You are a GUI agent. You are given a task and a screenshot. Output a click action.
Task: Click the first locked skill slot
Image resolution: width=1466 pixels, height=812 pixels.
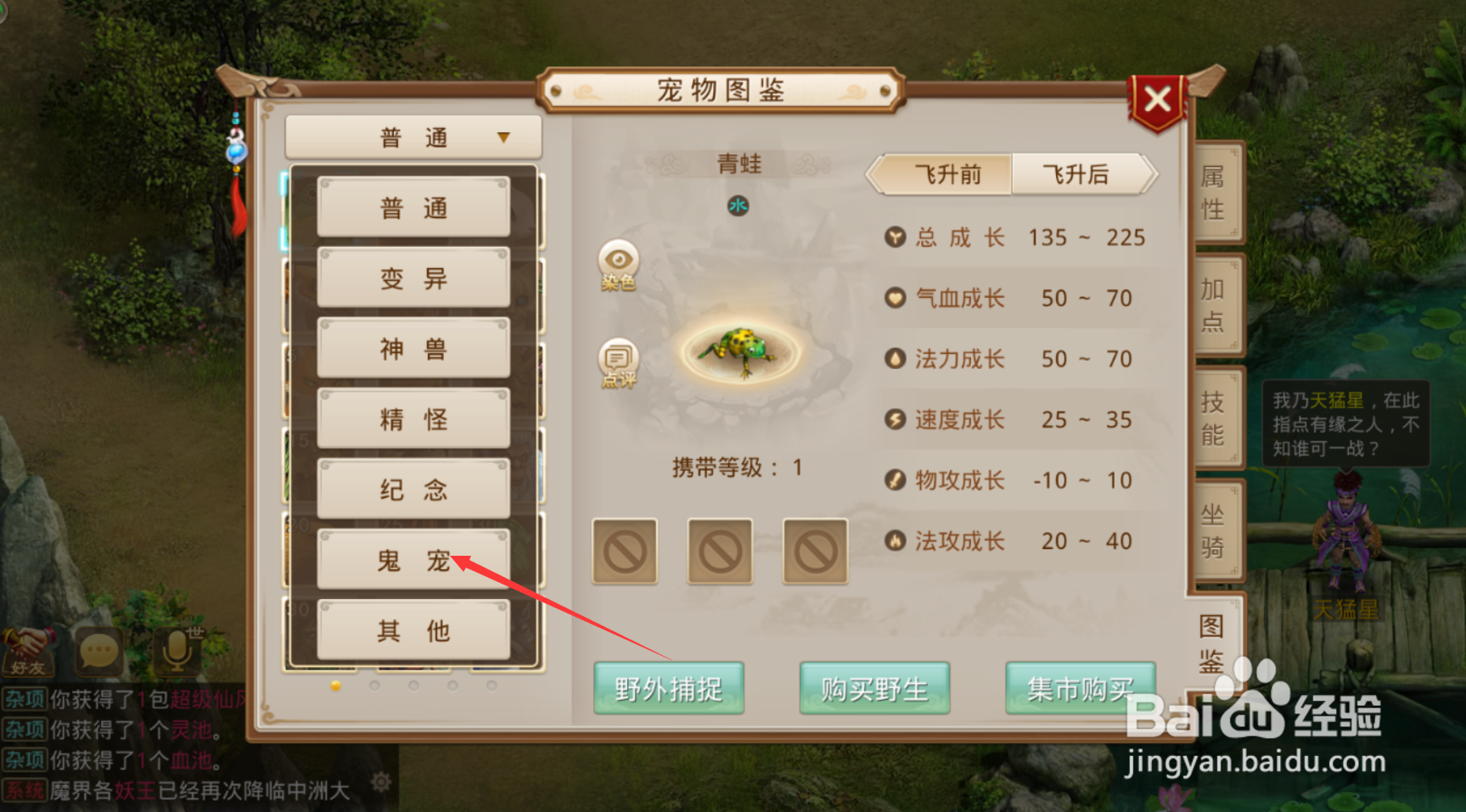pyautogui.click(x=625, y=552)
